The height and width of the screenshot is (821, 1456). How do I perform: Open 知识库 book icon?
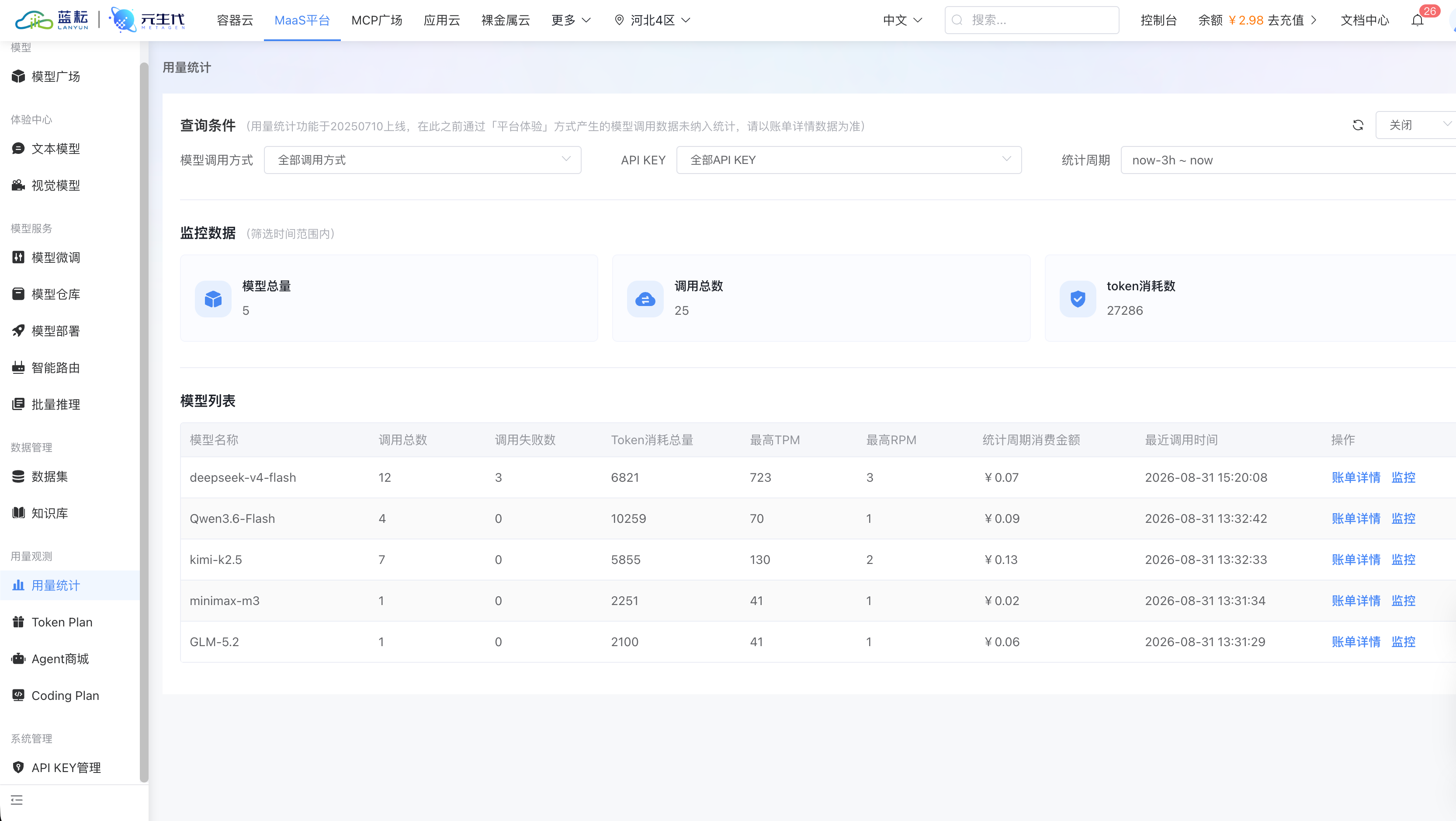(x=18, y=513)
